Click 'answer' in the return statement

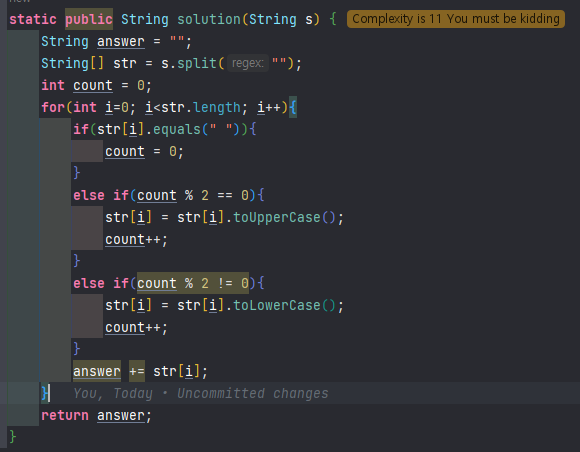pyautogui.click(x=121, y=415)
